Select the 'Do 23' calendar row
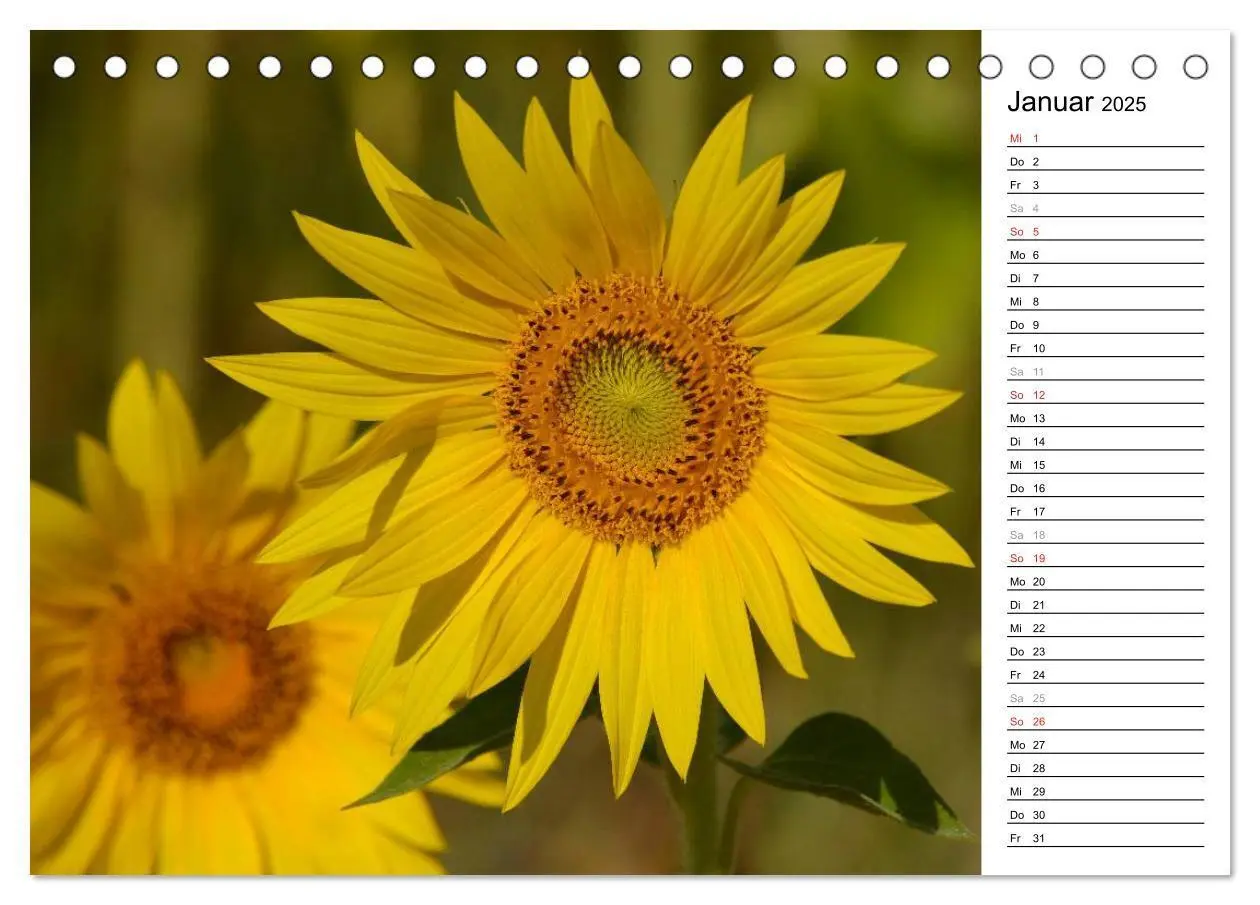 (x=1105, y=651)
